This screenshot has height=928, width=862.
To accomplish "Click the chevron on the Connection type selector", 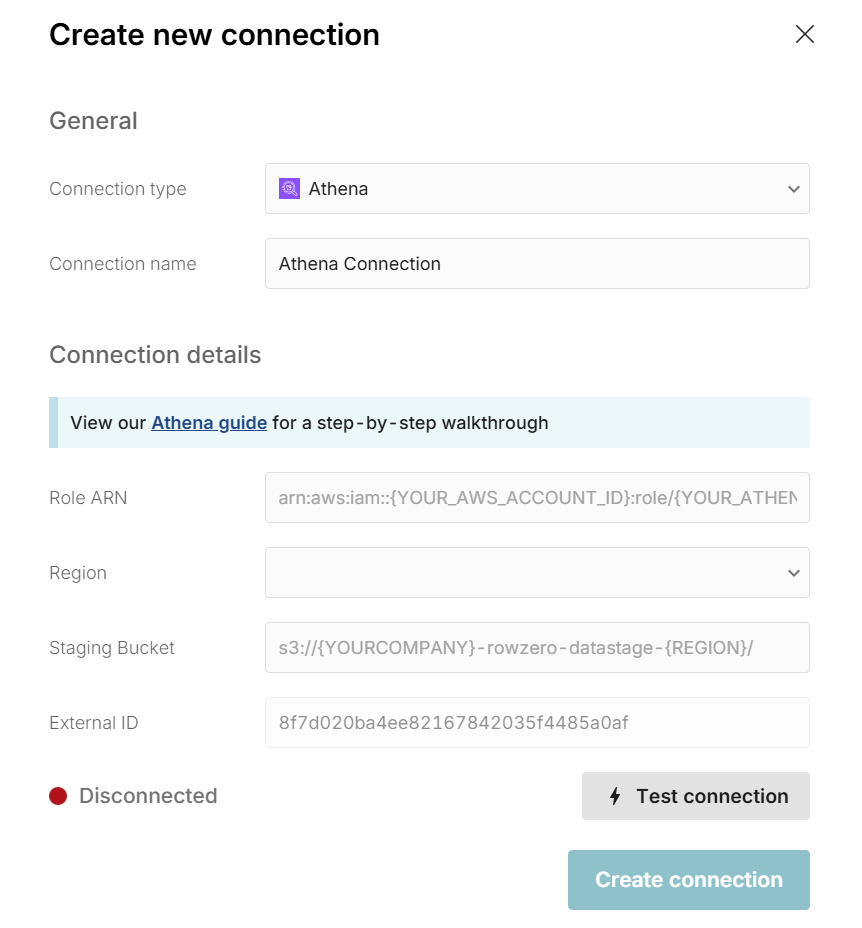I will click(793, 188).
